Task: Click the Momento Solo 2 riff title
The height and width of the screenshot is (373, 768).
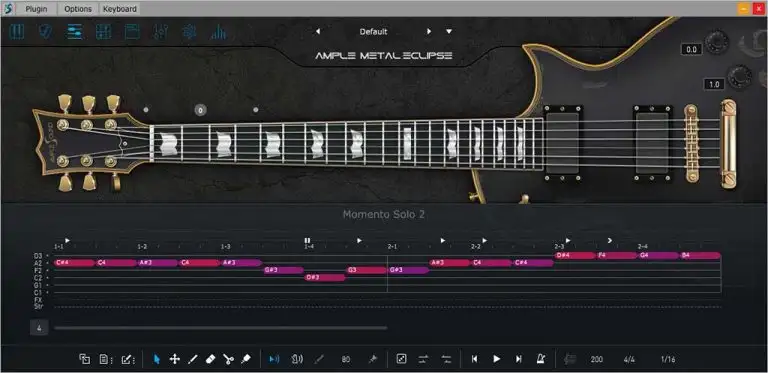Action: 384,214
